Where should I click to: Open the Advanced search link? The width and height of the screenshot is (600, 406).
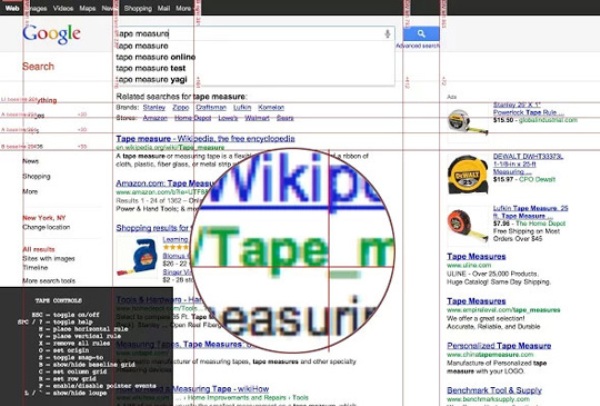(416, 46)
